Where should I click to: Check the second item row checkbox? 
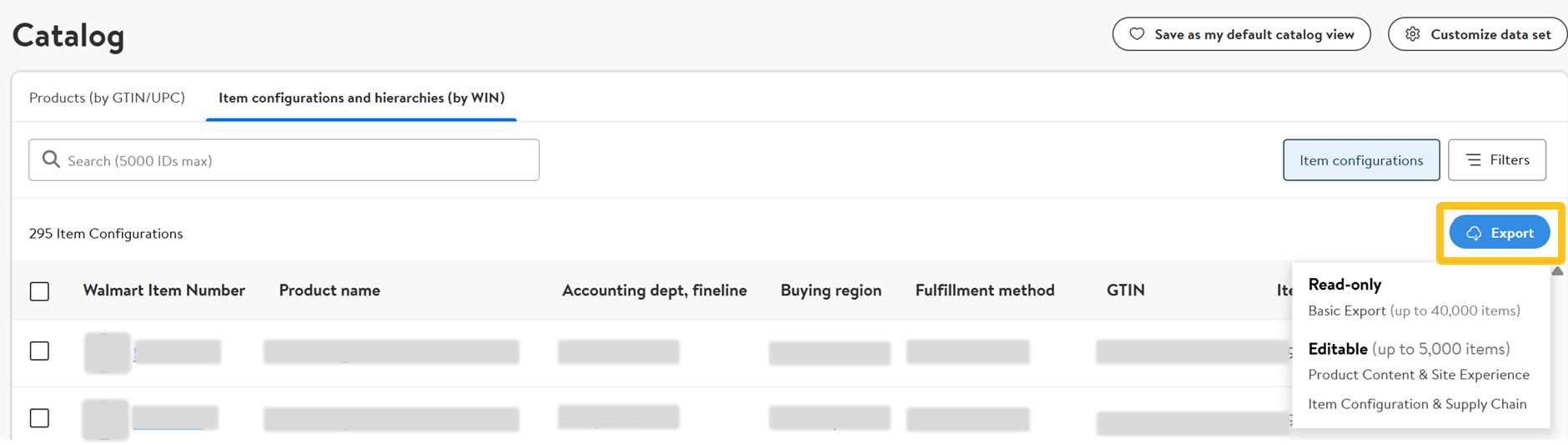(x=39, y=418)
